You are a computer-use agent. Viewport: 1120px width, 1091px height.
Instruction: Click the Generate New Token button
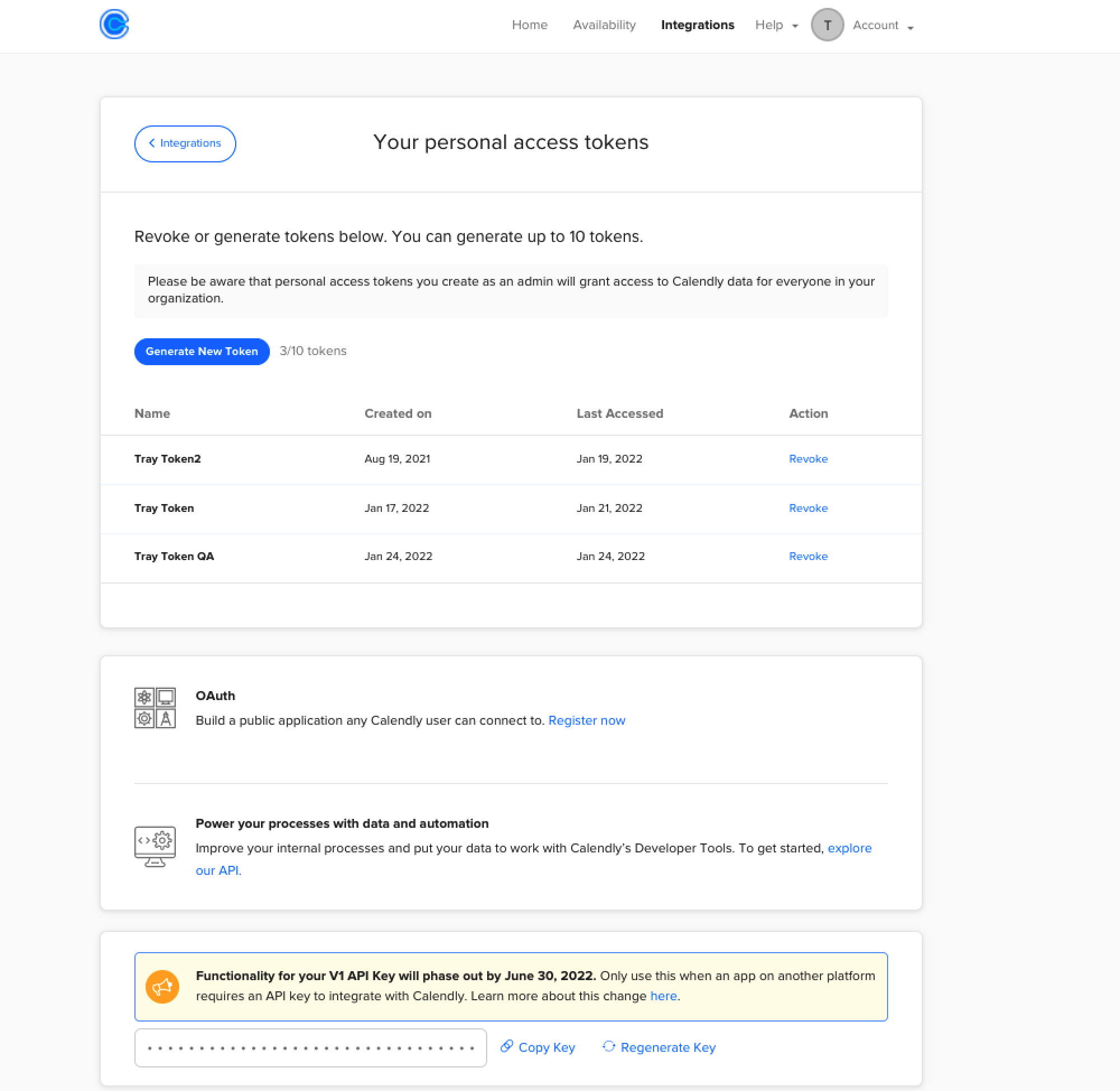coord(202,351)
